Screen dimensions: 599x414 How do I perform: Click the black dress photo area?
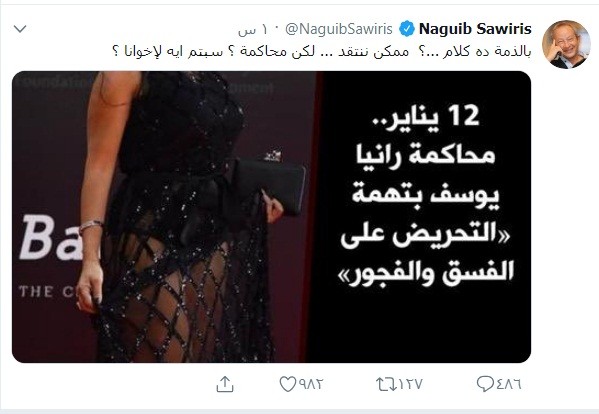[180, 216]
